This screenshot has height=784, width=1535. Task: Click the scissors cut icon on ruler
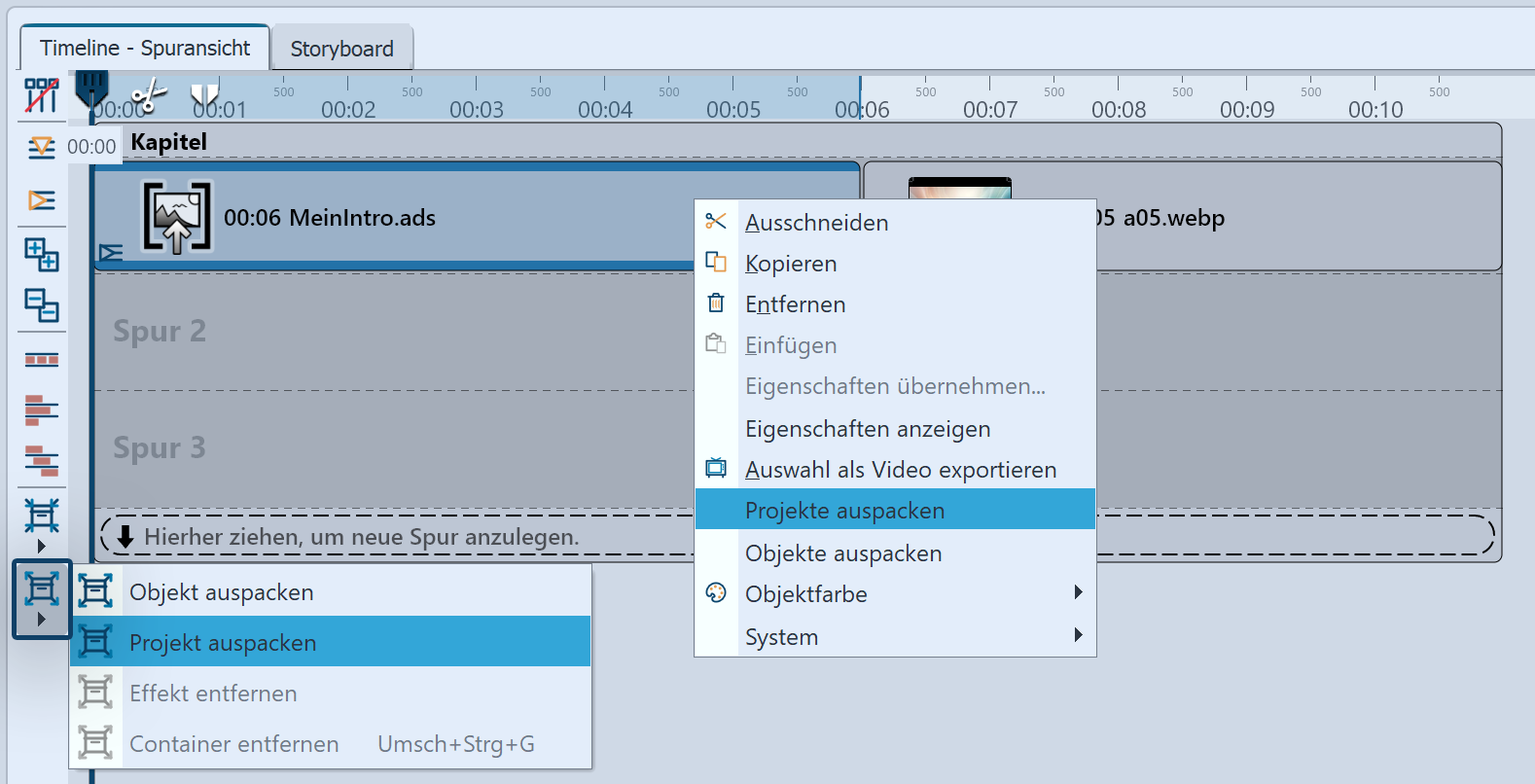click(149, 95)
